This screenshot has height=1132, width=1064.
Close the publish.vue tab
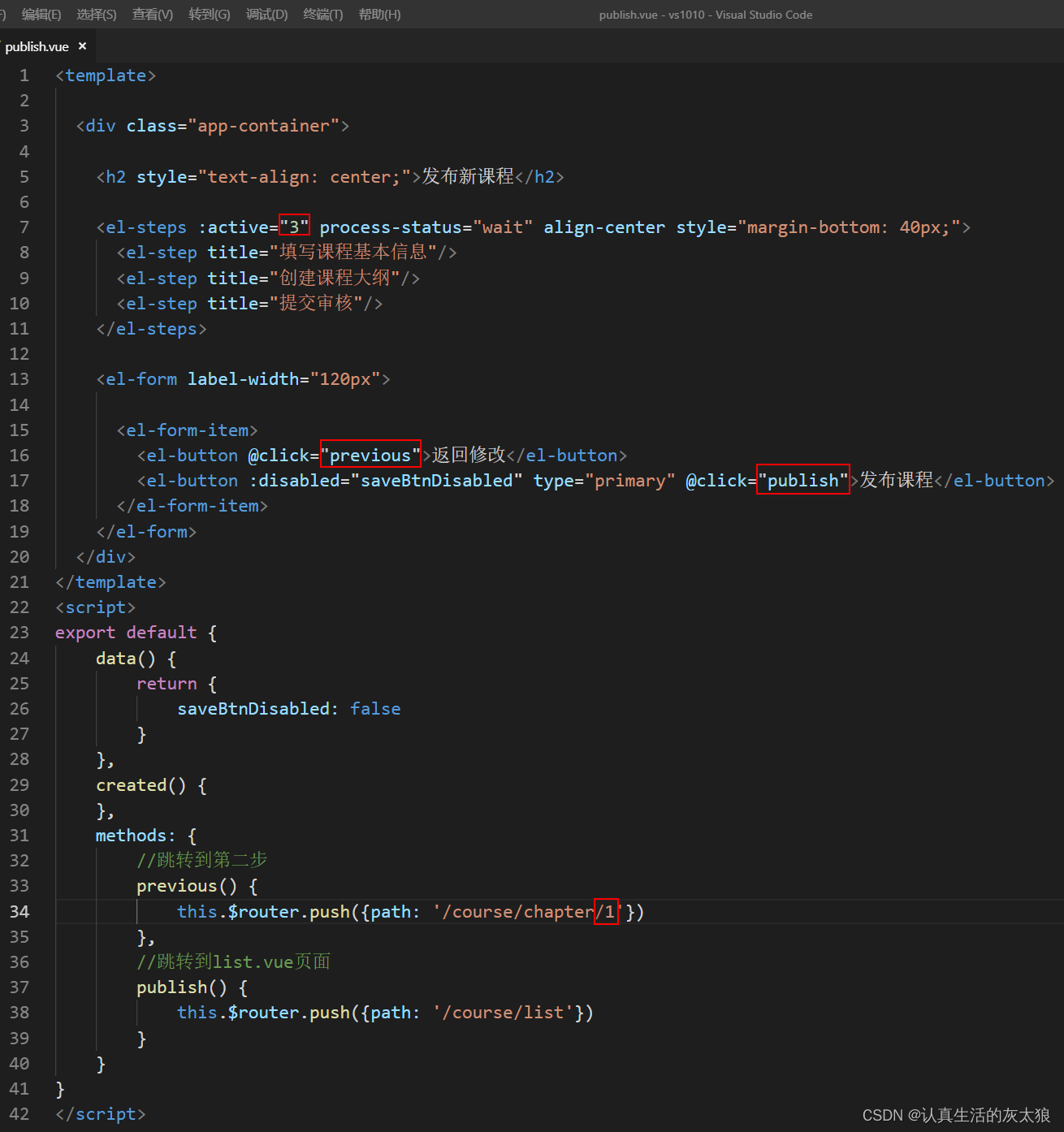coord(82,46)
